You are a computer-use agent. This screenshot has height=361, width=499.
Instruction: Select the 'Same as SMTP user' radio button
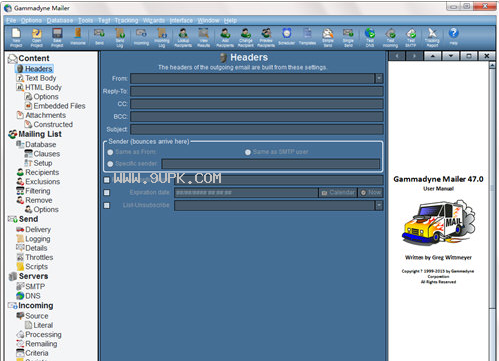(x=248, y=152)
